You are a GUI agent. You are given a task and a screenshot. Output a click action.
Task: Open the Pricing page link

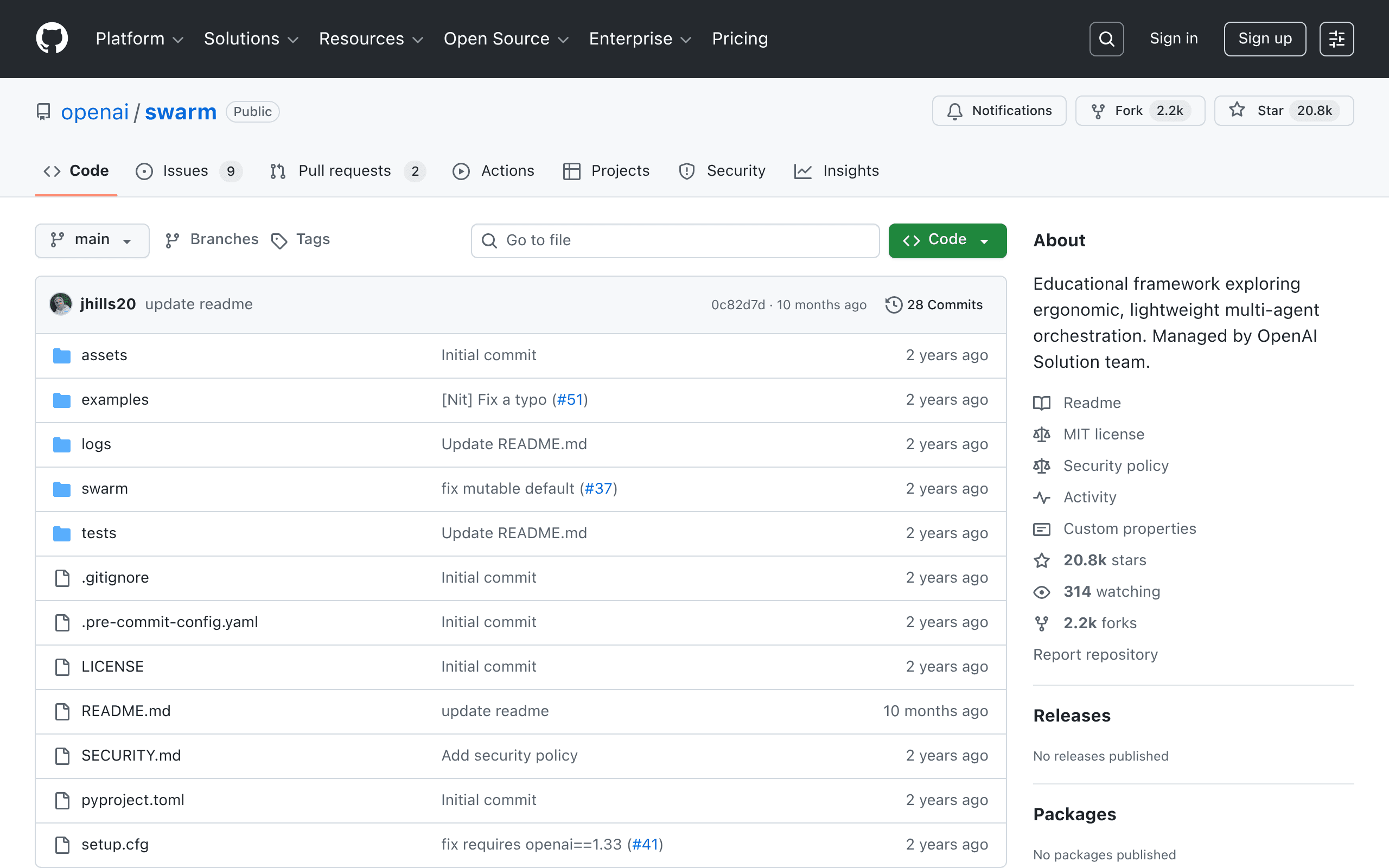pyautogui.click(x=740, y=39)
